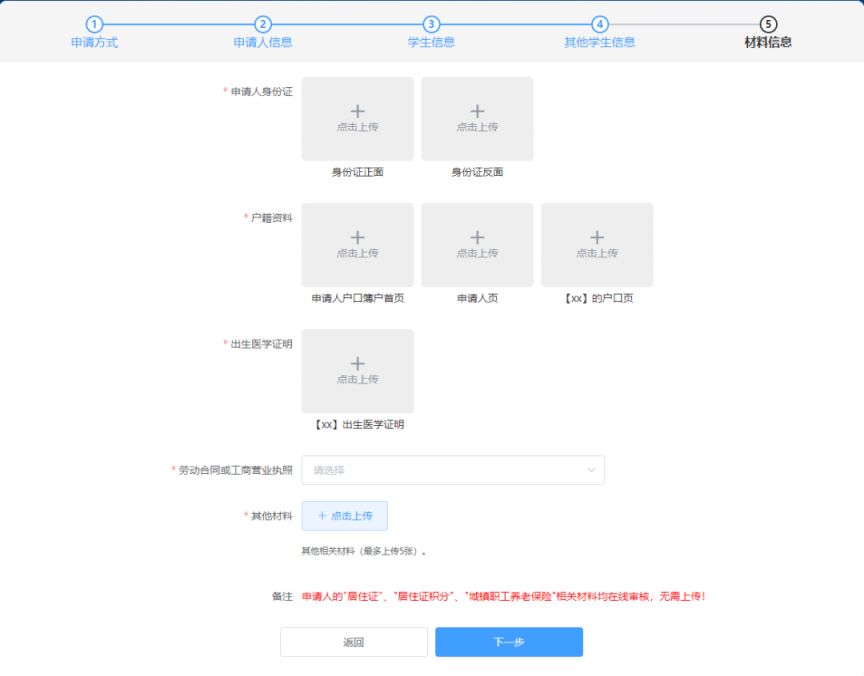Click the 申请人身份证 field label

click(261, 91)
